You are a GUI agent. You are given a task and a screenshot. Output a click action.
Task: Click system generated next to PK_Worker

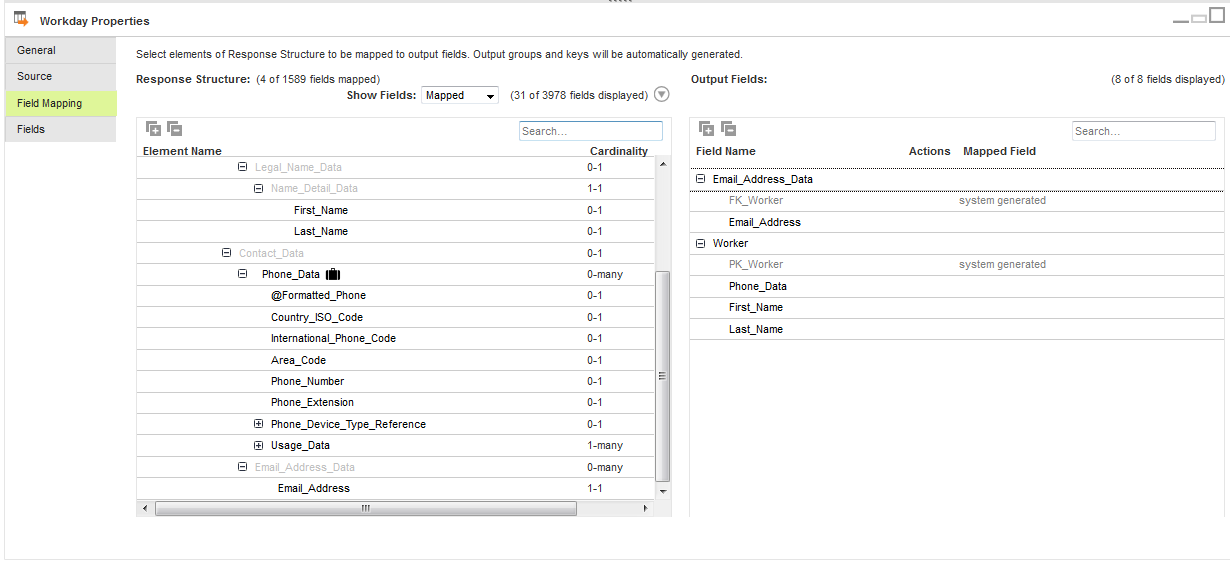(x=1002, y=264)
